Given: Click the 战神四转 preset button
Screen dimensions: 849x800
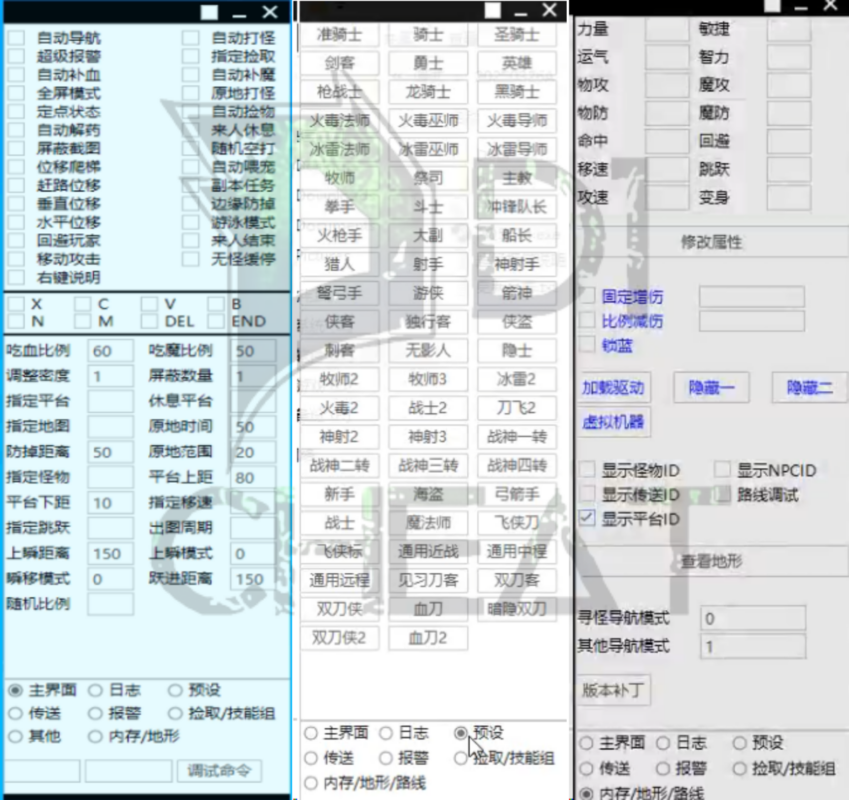Looking at the screenshot, I should [517, 465].
